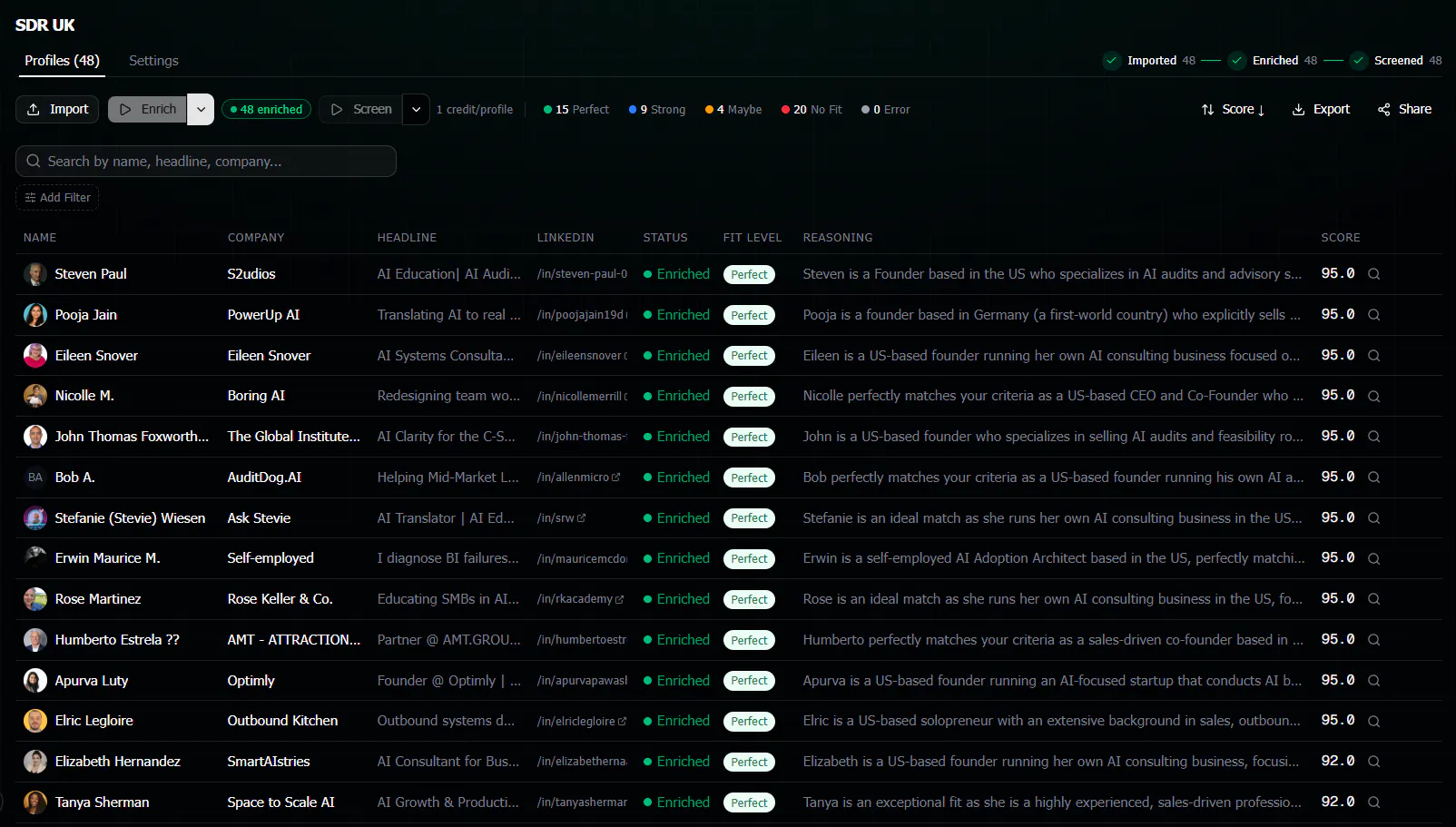Viewport: 1456px width, 827px height.
Task: Click the COMPANY column header
Action: 256,238
